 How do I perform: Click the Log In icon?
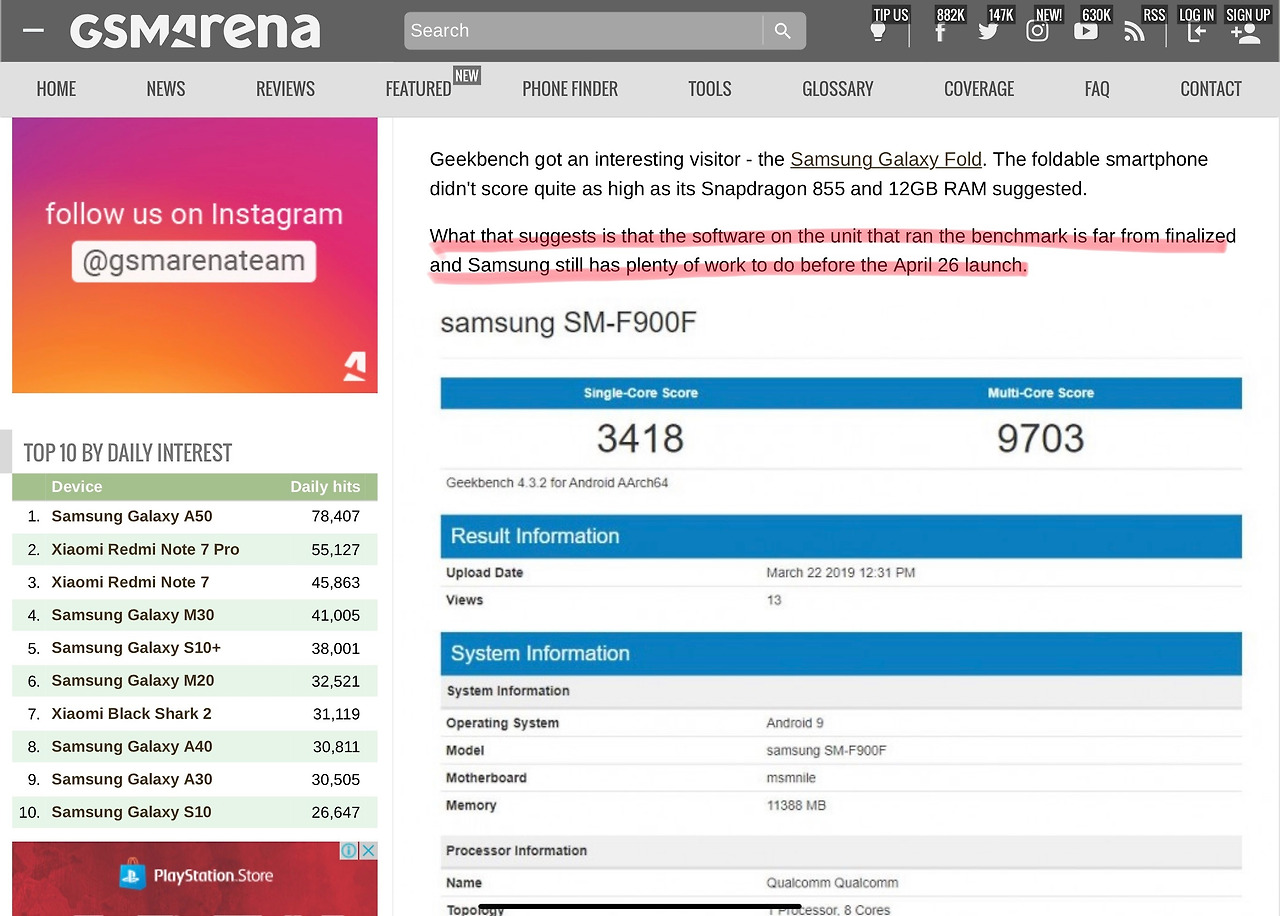point(1196,31)
